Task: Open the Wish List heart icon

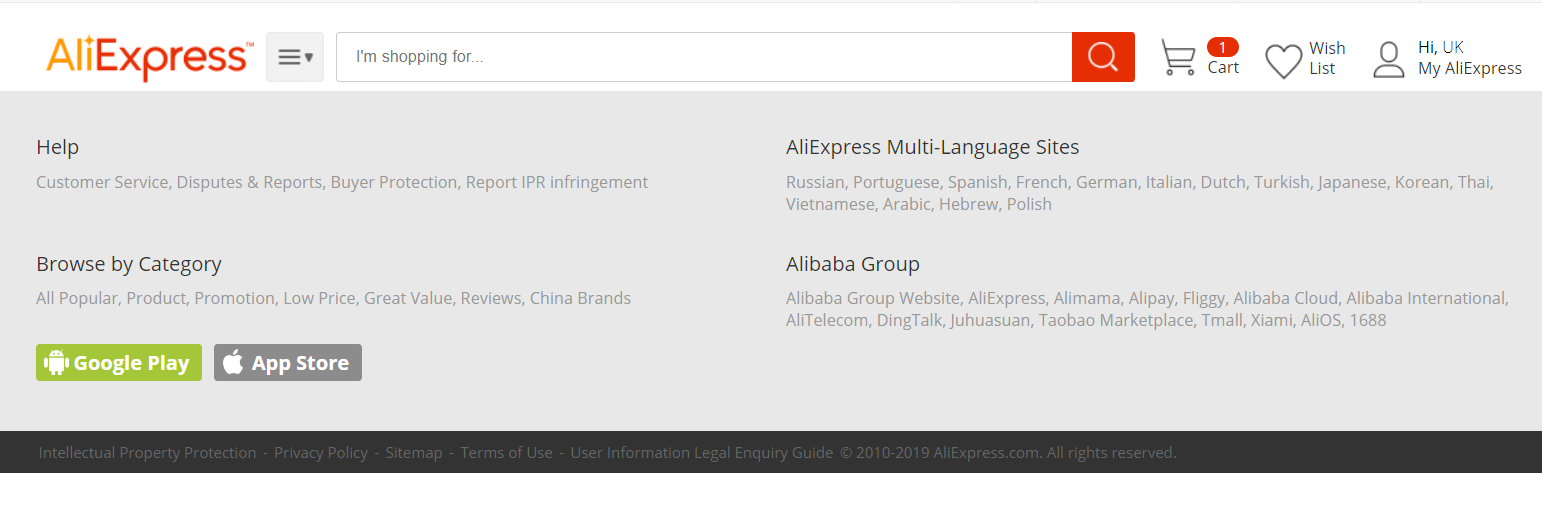Action: click(x=1283, y=61)
